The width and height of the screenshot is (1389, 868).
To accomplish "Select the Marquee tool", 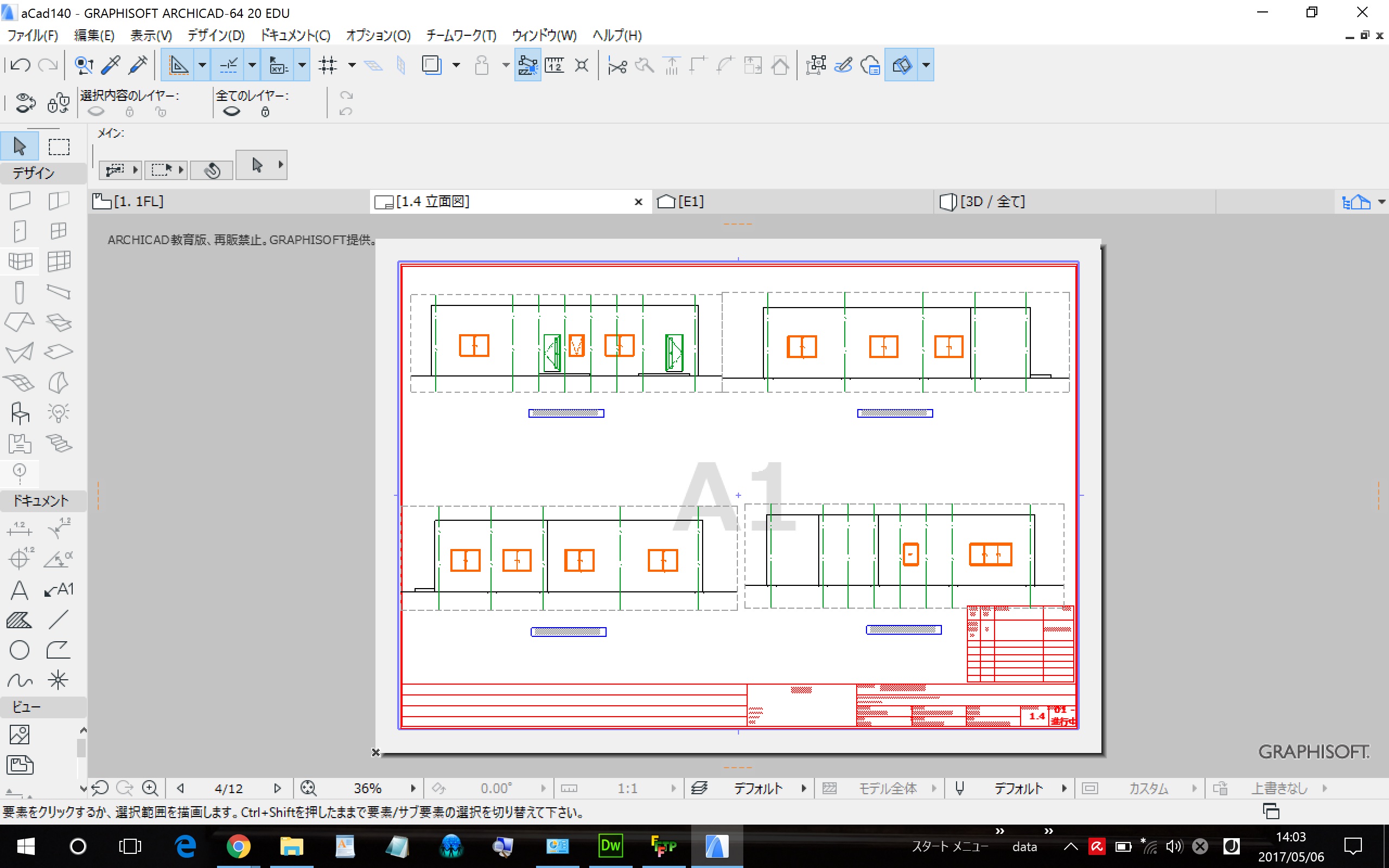I will tap(59, 146).
